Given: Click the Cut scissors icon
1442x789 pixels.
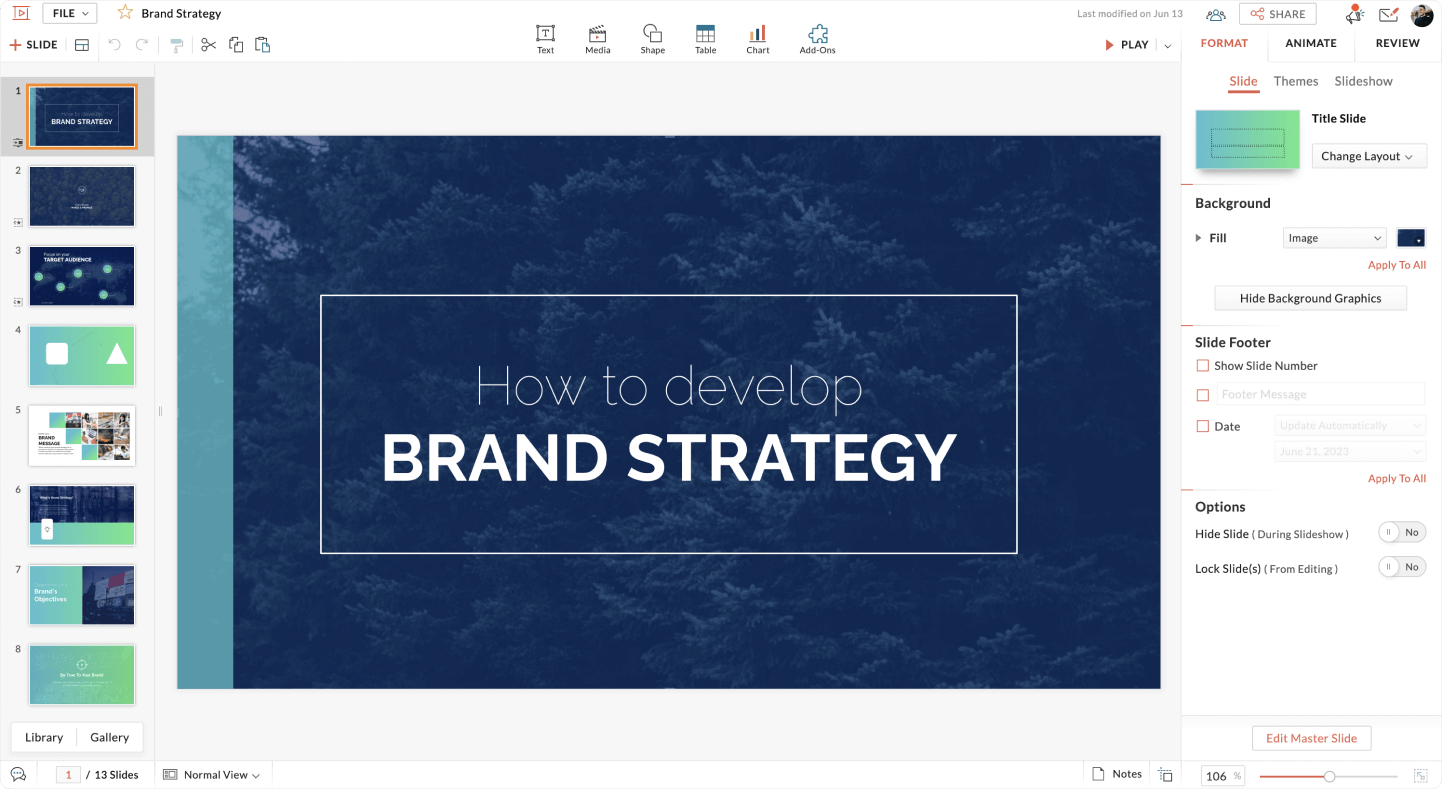Looking at the screenshot, I should click(x=208, y=45).
